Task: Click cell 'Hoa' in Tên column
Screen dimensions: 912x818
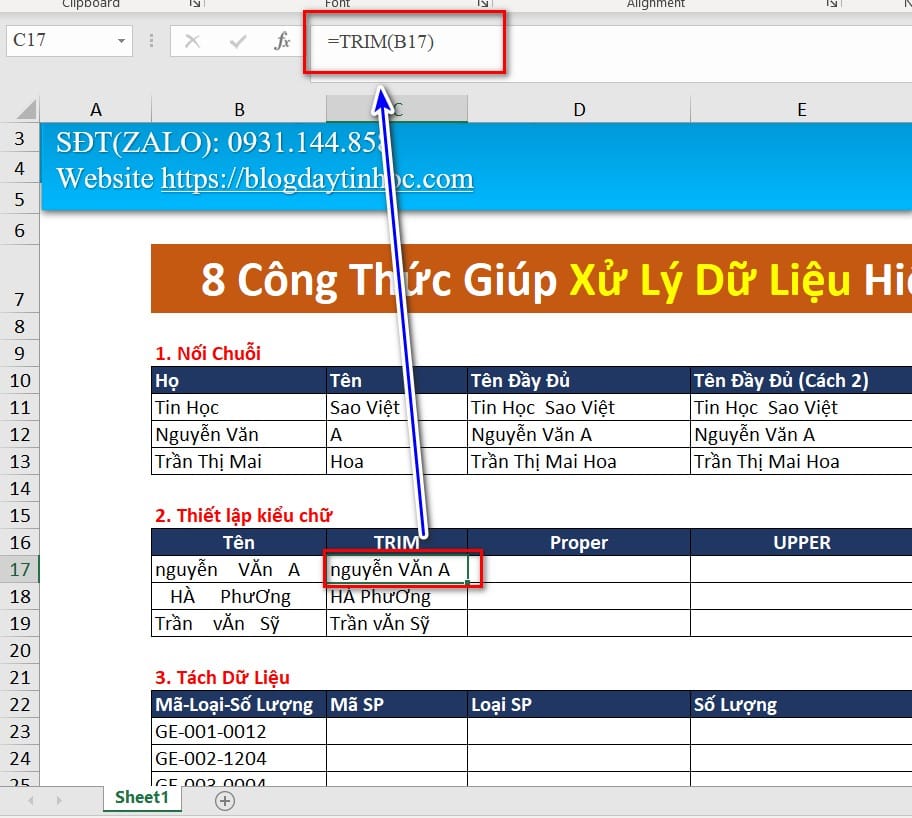Action: tap(397, 461)
